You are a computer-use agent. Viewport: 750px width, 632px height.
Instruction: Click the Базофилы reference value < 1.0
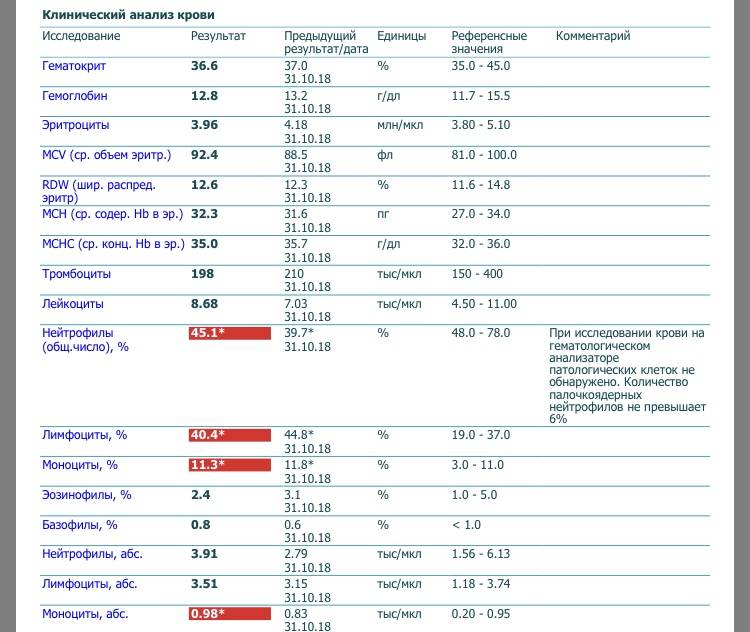(x=466, y=525)
